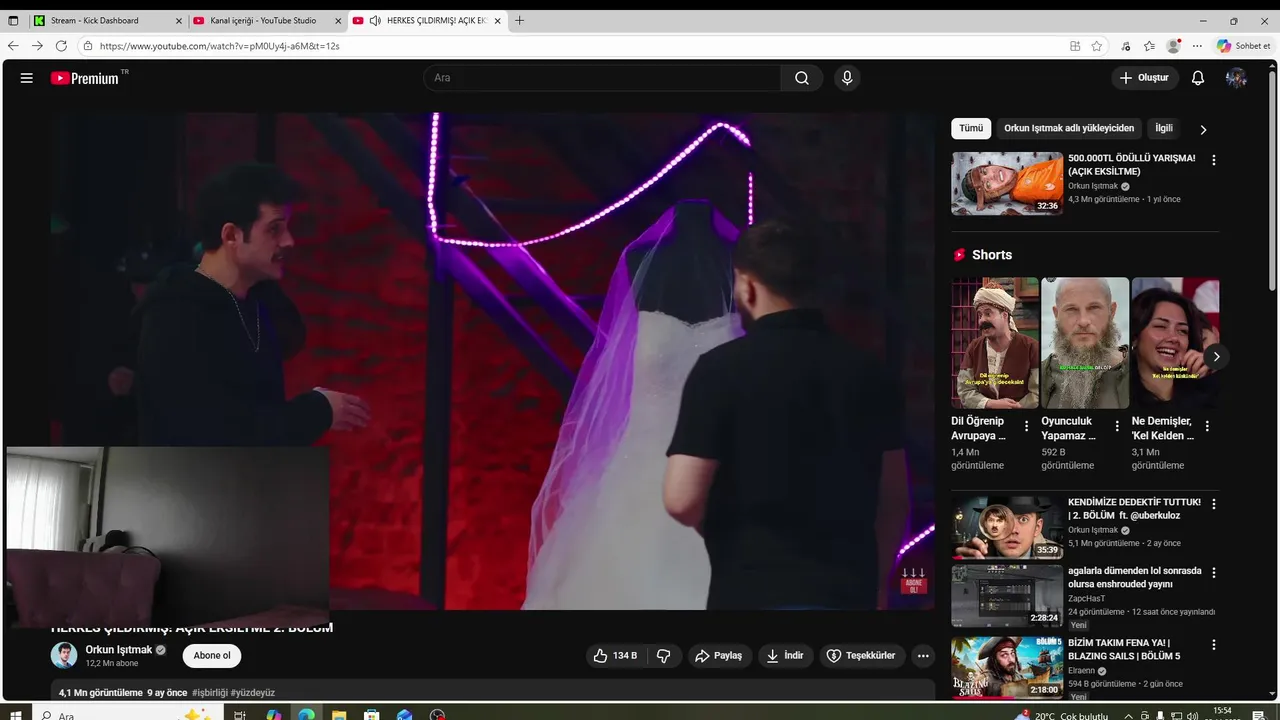Open agalarla dümenden lol stream thumbnail
1280x720 pixels.
coord(1007,596)
